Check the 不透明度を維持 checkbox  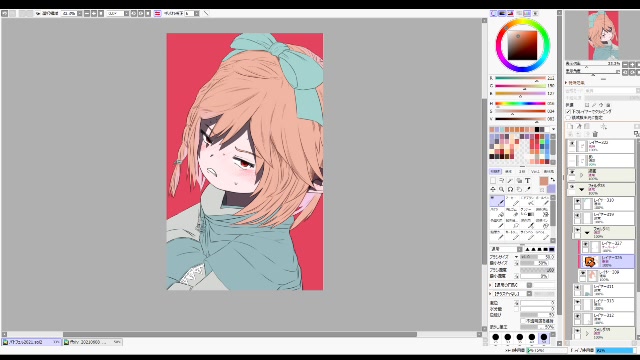tap(523, 321)
